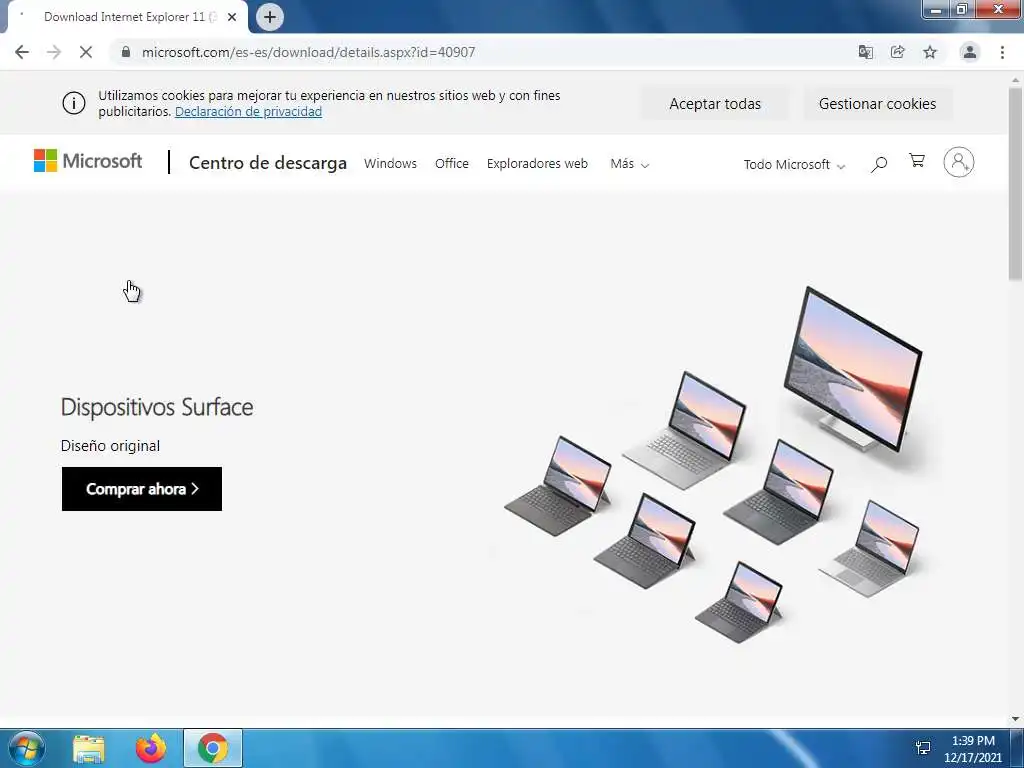Click the Chrome taskbar icon
This screenshot has height=768, width=1024.
point(213,748)
